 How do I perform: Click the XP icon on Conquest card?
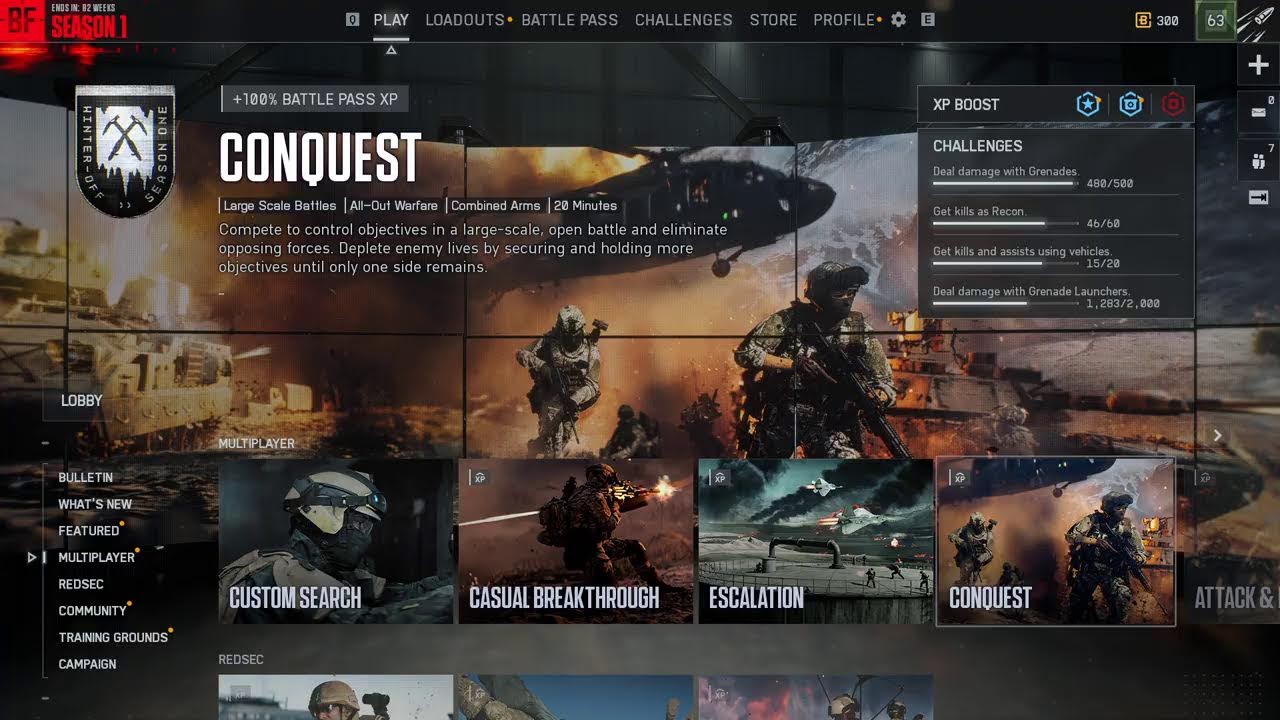click(x=960, y=478)
